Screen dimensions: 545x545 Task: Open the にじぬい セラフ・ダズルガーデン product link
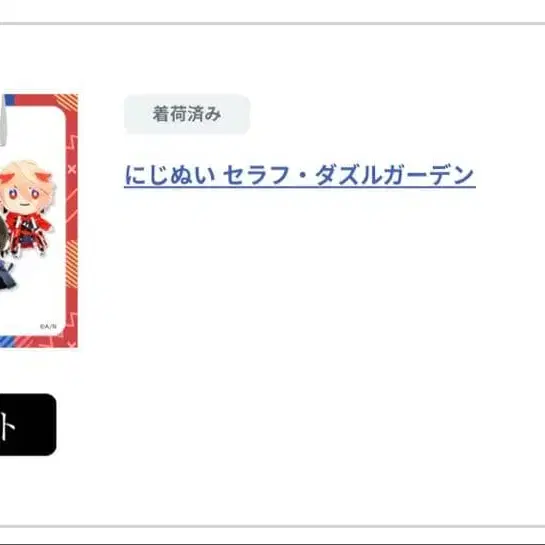coord(300,175)
